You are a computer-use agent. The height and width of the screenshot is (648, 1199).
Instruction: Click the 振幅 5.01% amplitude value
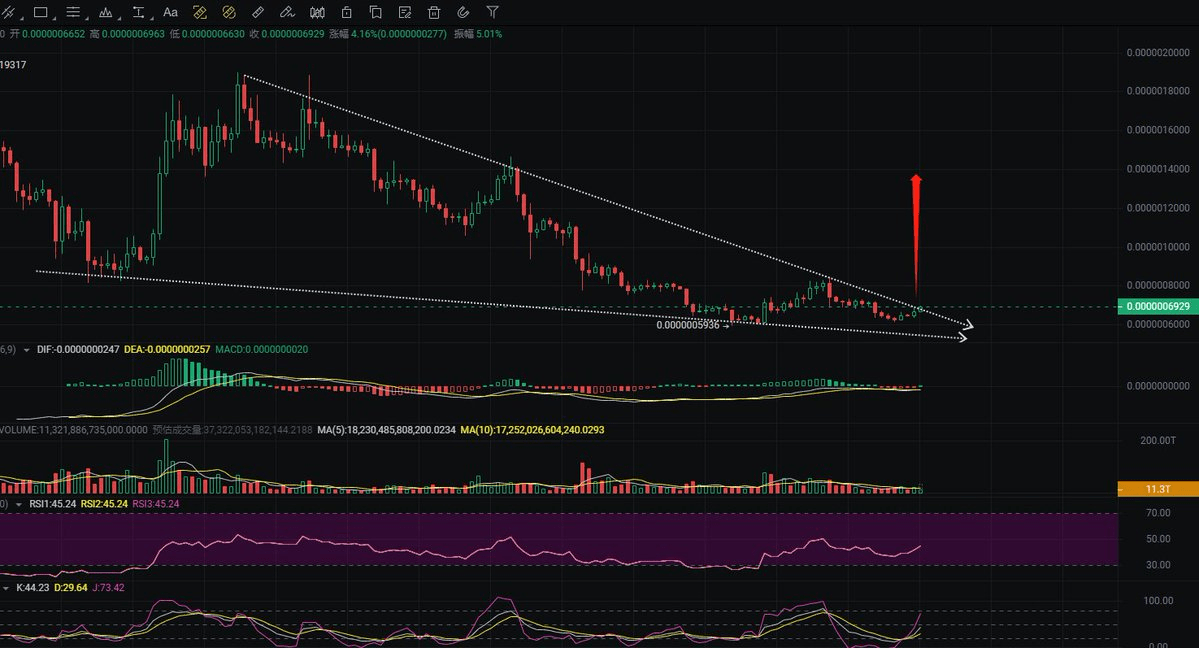coord(478,34)
